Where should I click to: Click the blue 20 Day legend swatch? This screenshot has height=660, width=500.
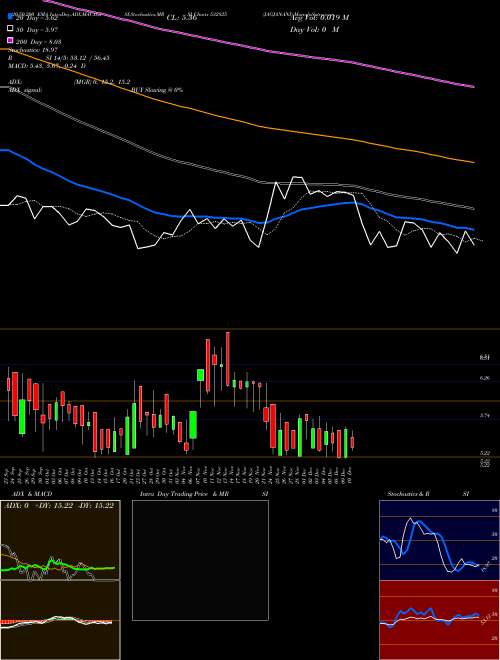click(10, 18)
